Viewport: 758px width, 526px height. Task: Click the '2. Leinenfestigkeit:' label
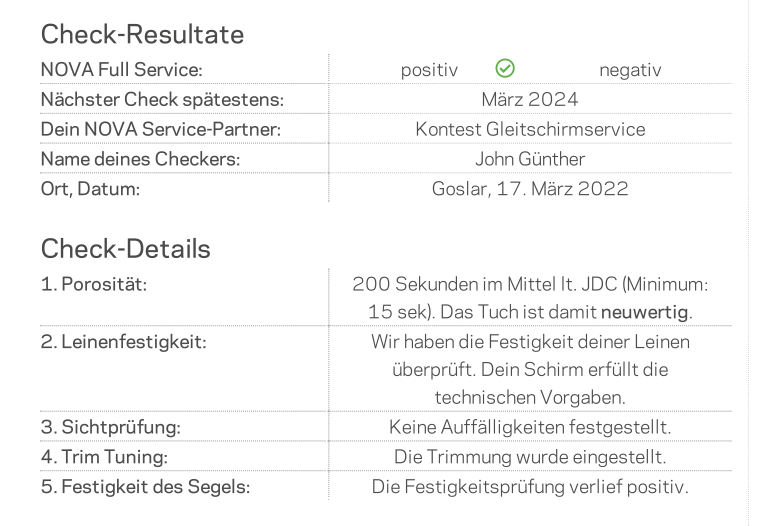point(124,342)
